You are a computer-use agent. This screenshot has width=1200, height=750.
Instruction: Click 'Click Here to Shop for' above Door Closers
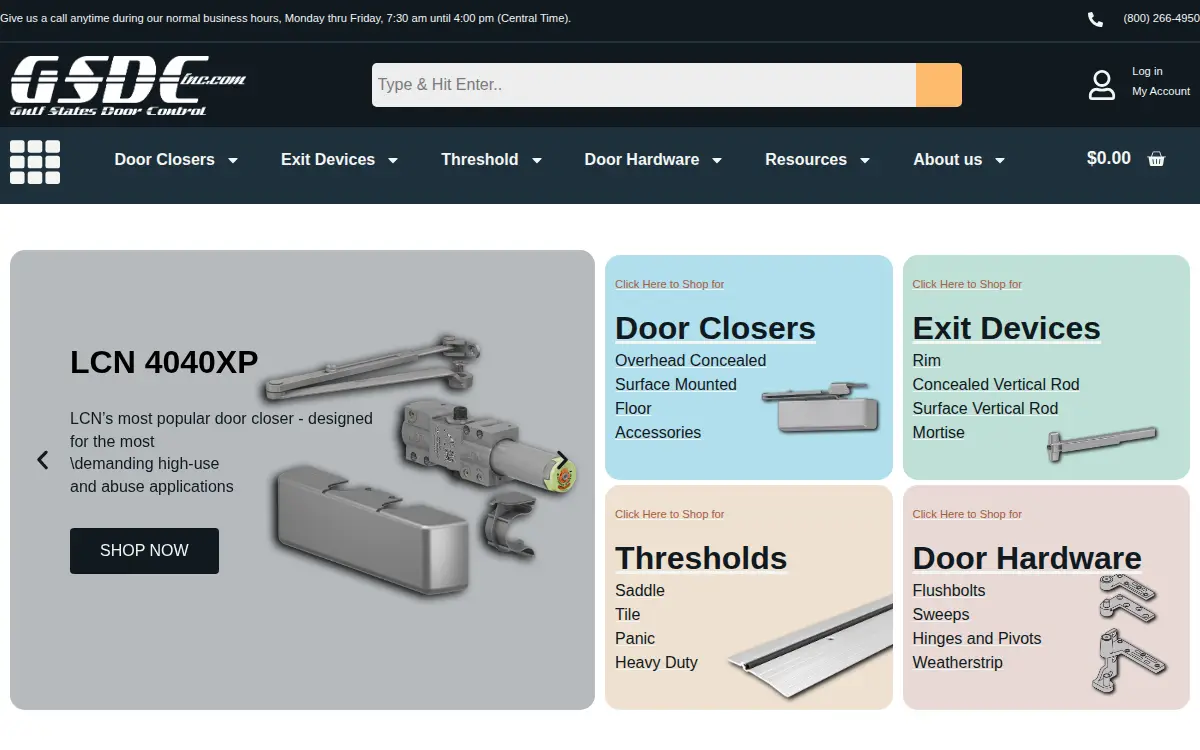tap(669, 284)
